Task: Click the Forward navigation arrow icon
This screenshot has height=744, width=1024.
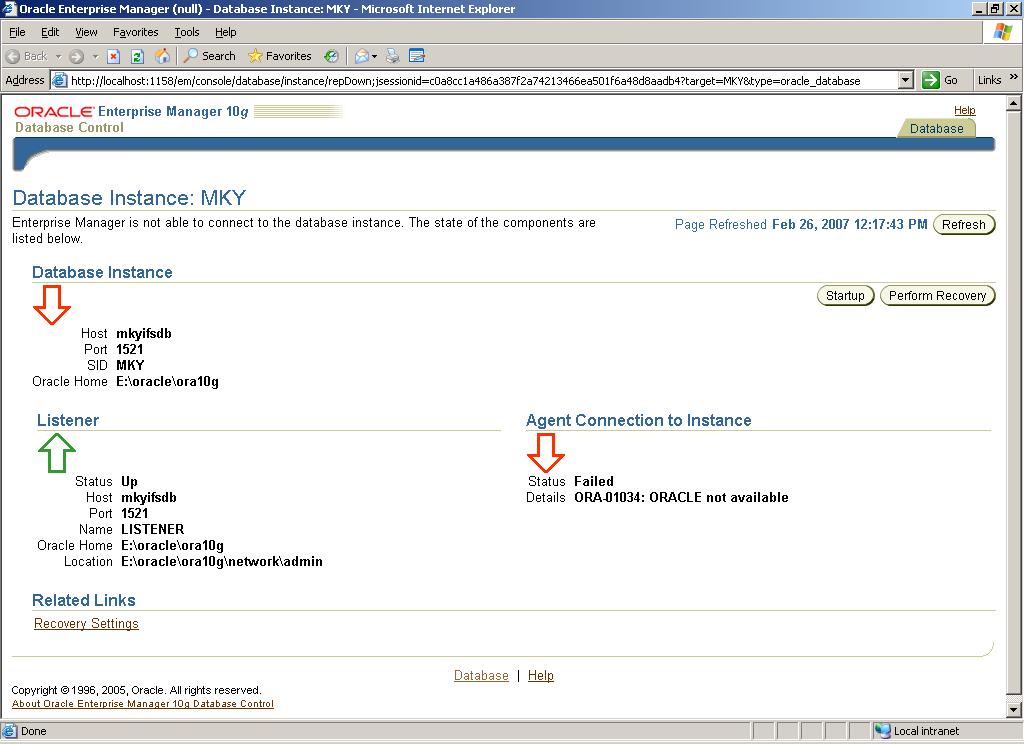Action: [x=76, y=56]
